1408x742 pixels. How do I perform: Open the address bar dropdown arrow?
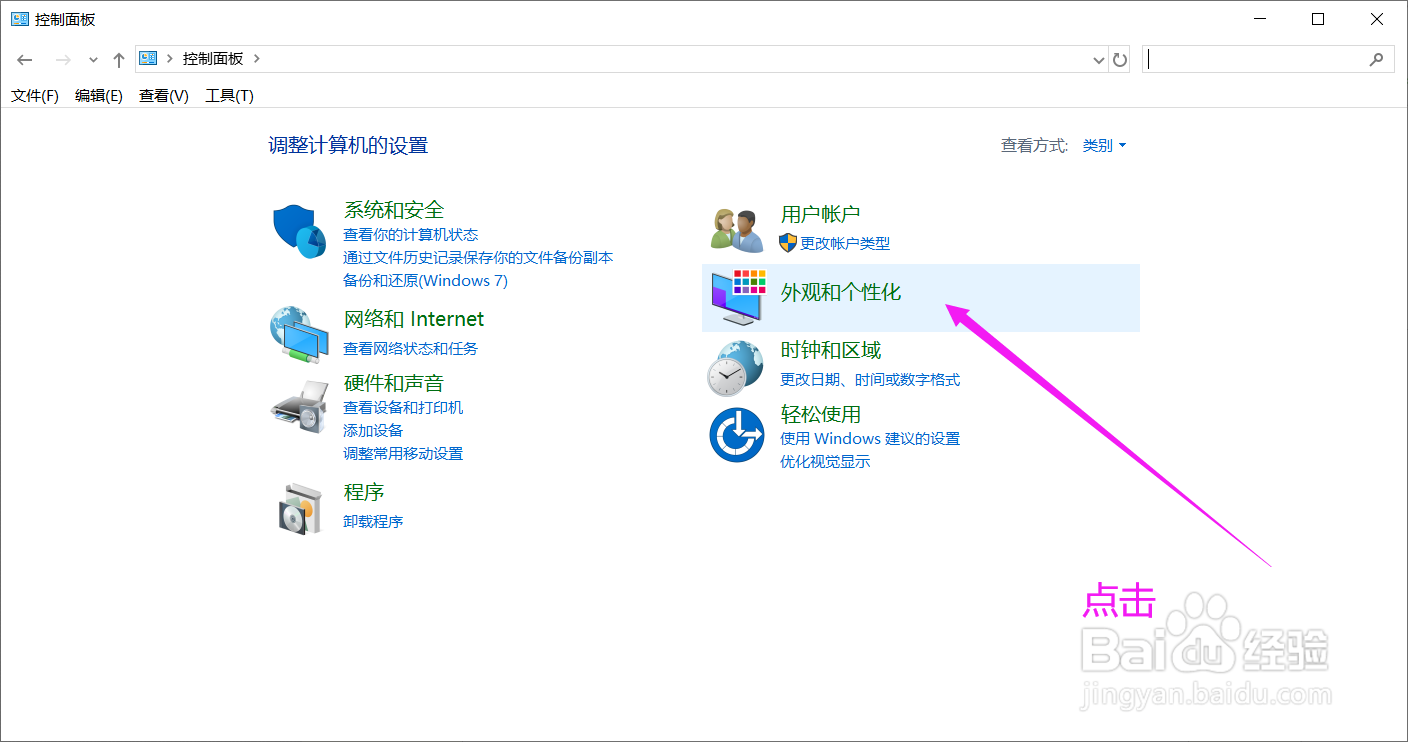(x=1098, y=59)
